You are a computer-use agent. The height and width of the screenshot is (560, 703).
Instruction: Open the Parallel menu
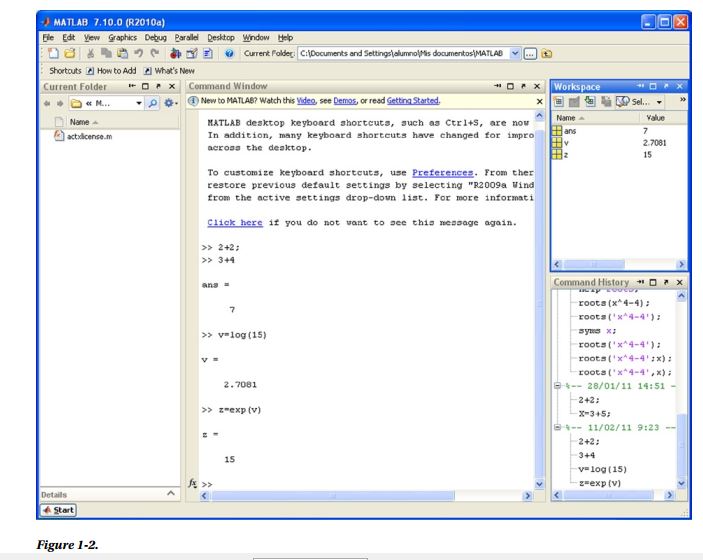pos(187,38)
